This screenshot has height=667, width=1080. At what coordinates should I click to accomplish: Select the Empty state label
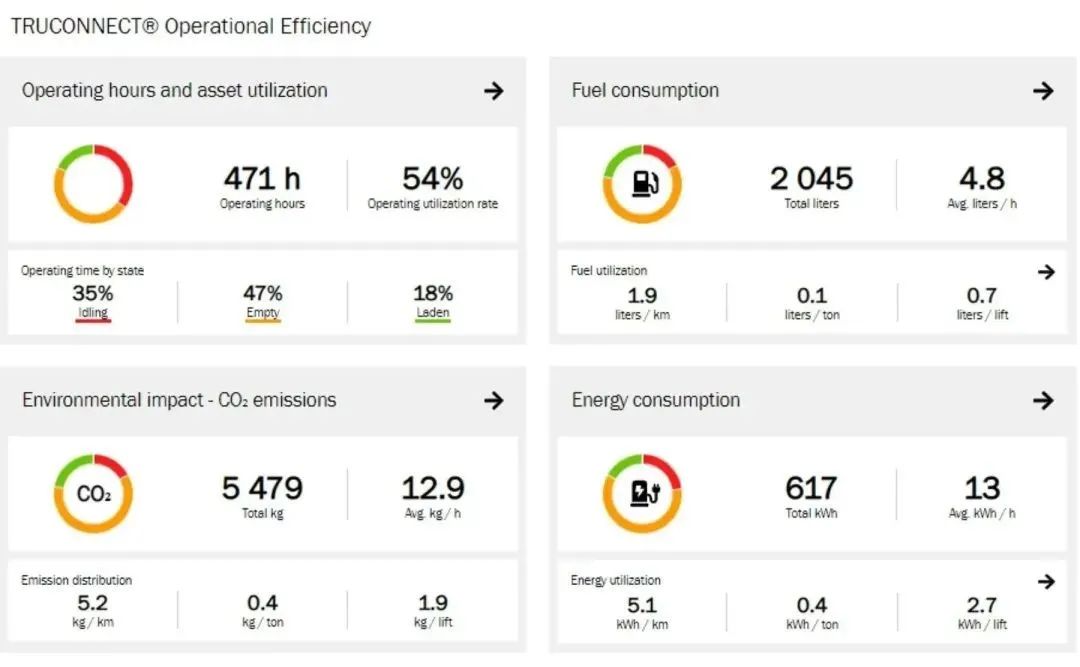(263, 313)
